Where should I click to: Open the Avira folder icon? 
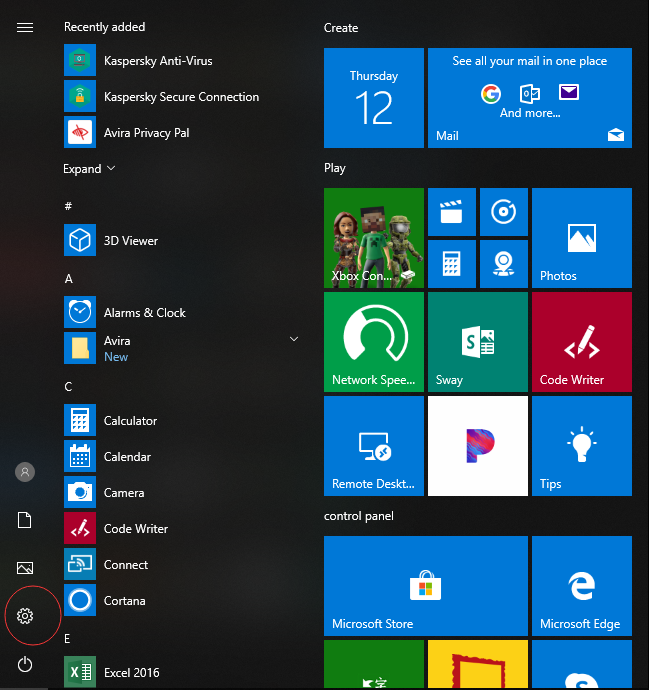point(80,348)
